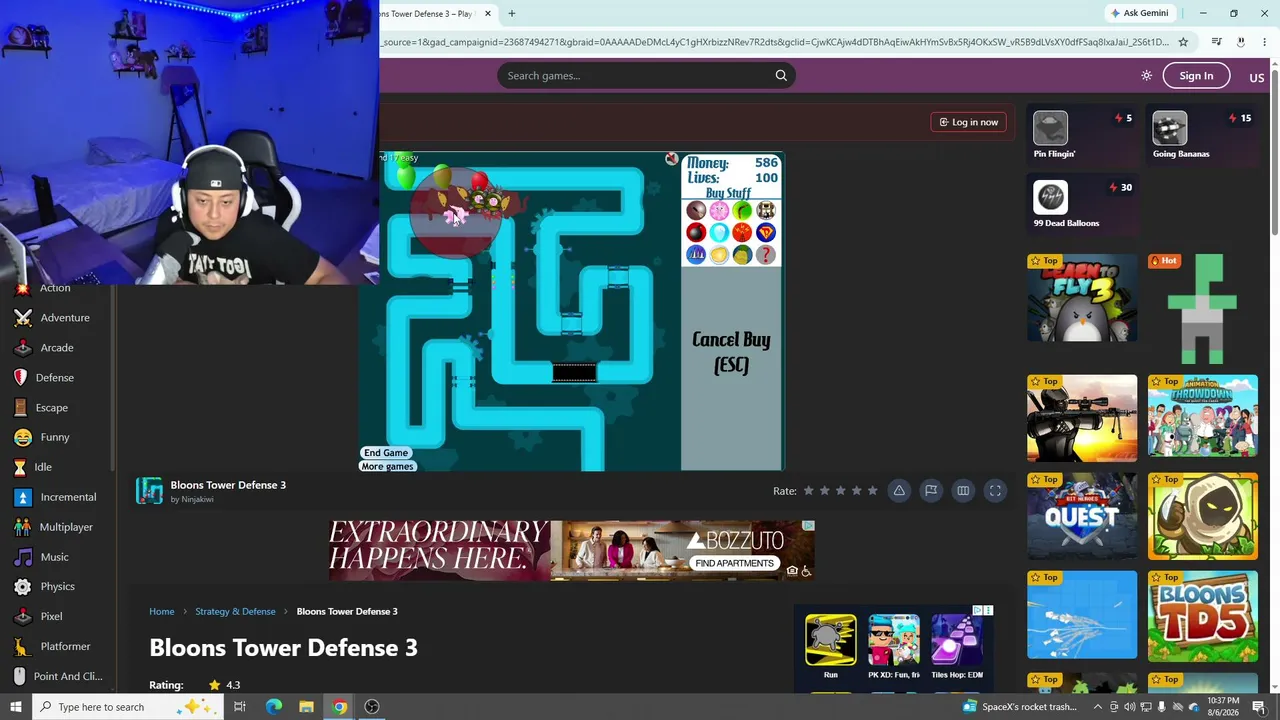Go to Home breadcrumb

point(162,612)
